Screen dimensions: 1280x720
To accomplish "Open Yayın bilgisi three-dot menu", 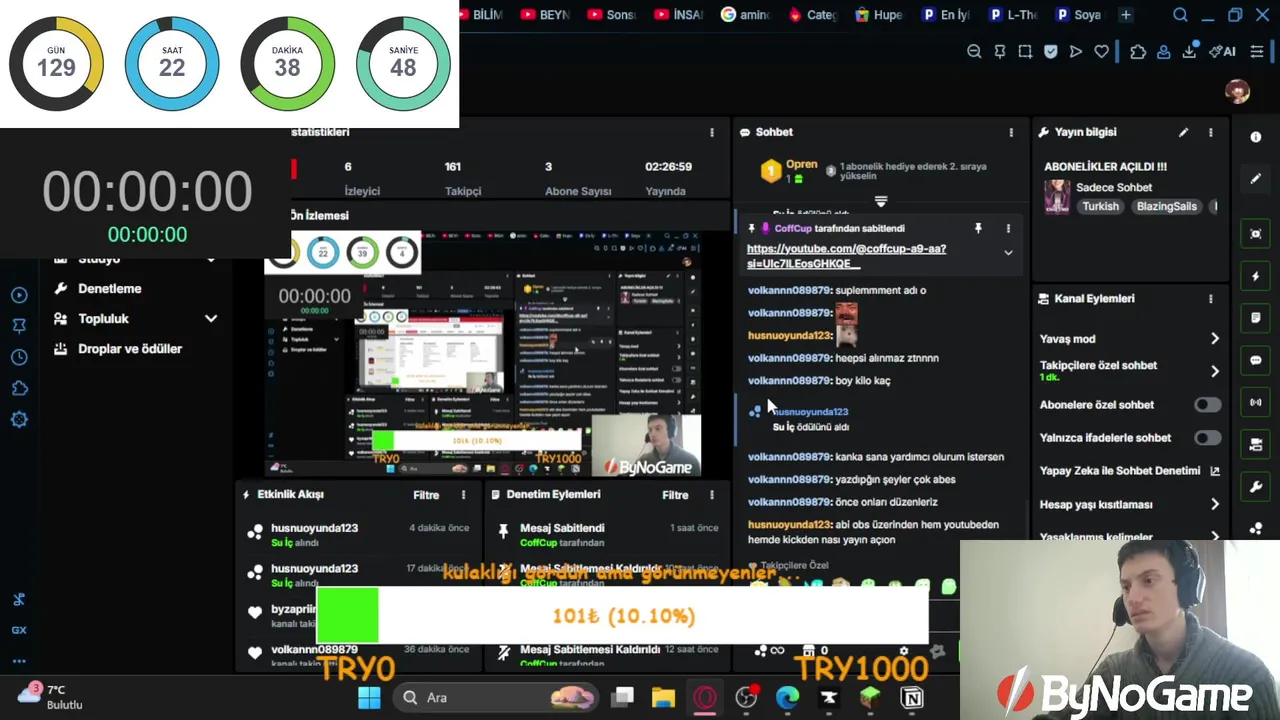I will coord(1210,132).
